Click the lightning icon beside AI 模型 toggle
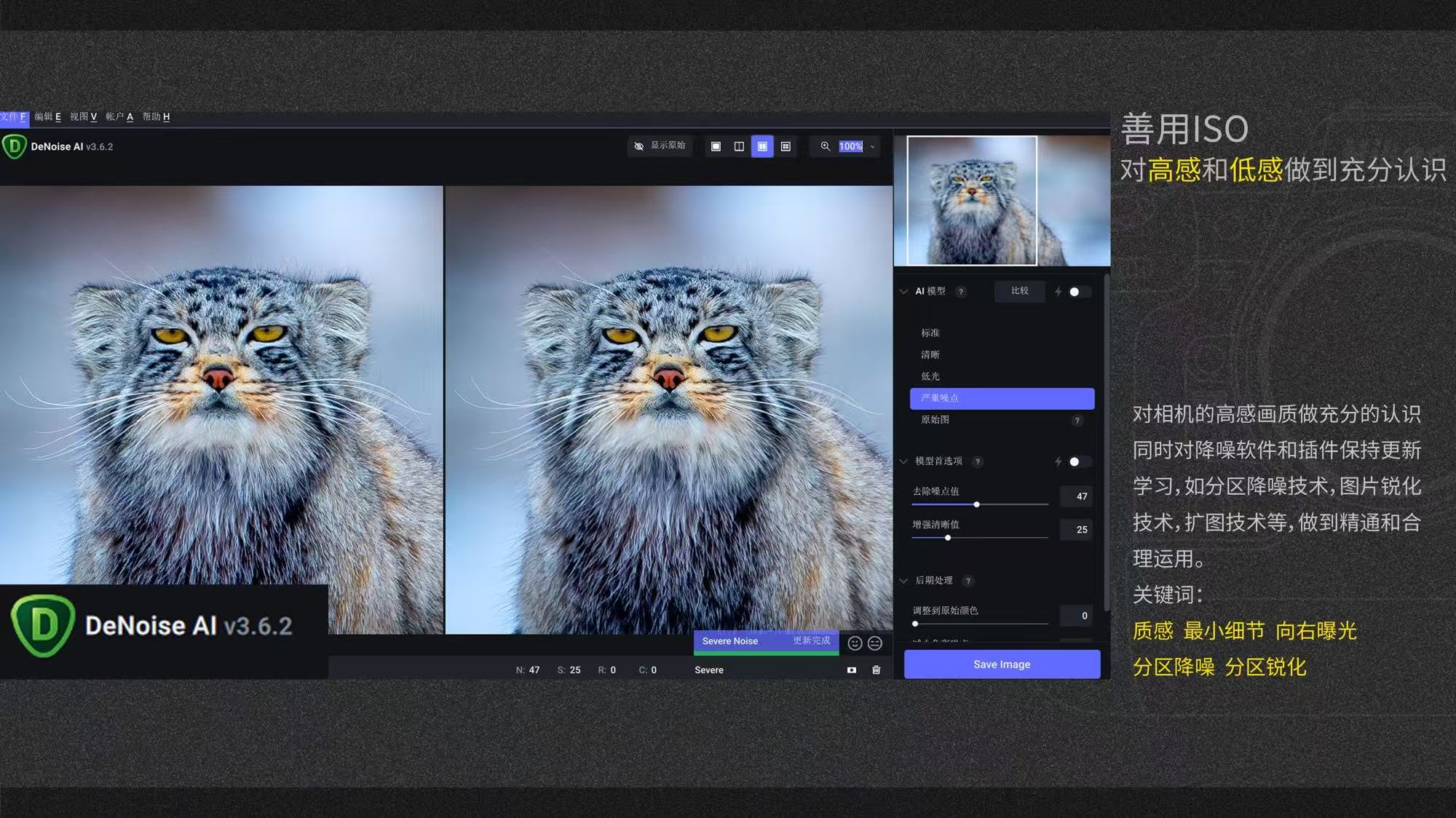The height and width of the screenshot is (818, 1456). click(1058, 292)
